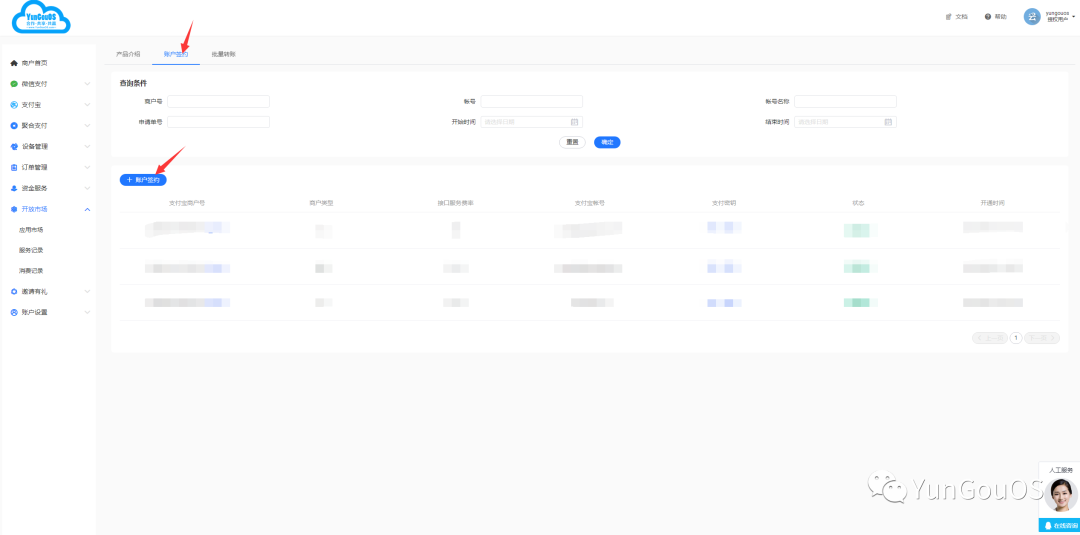The height and width of the screenshot is (535, 1080).
Task: Focus the 商户号 input field
Action: pyautogui.click(x=218, y=101)
